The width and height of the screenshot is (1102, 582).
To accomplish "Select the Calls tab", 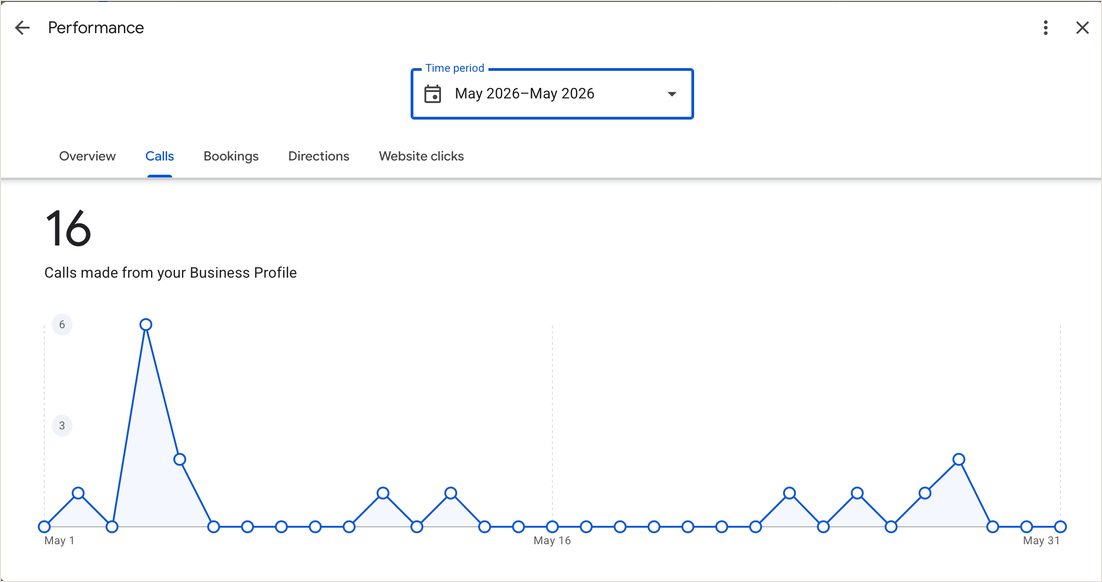I will [160, 156].
